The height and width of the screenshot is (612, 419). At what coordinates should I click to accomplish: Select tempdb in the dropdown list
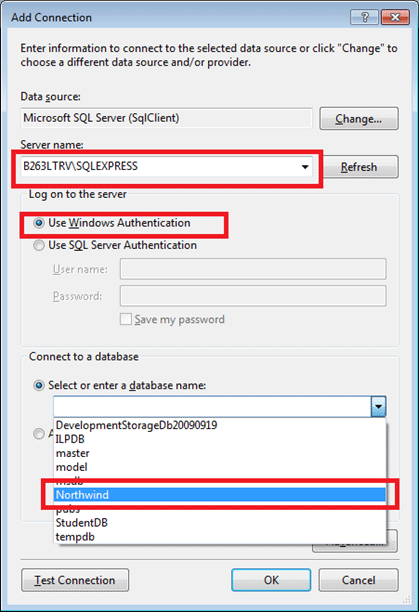tap(220, 537)
